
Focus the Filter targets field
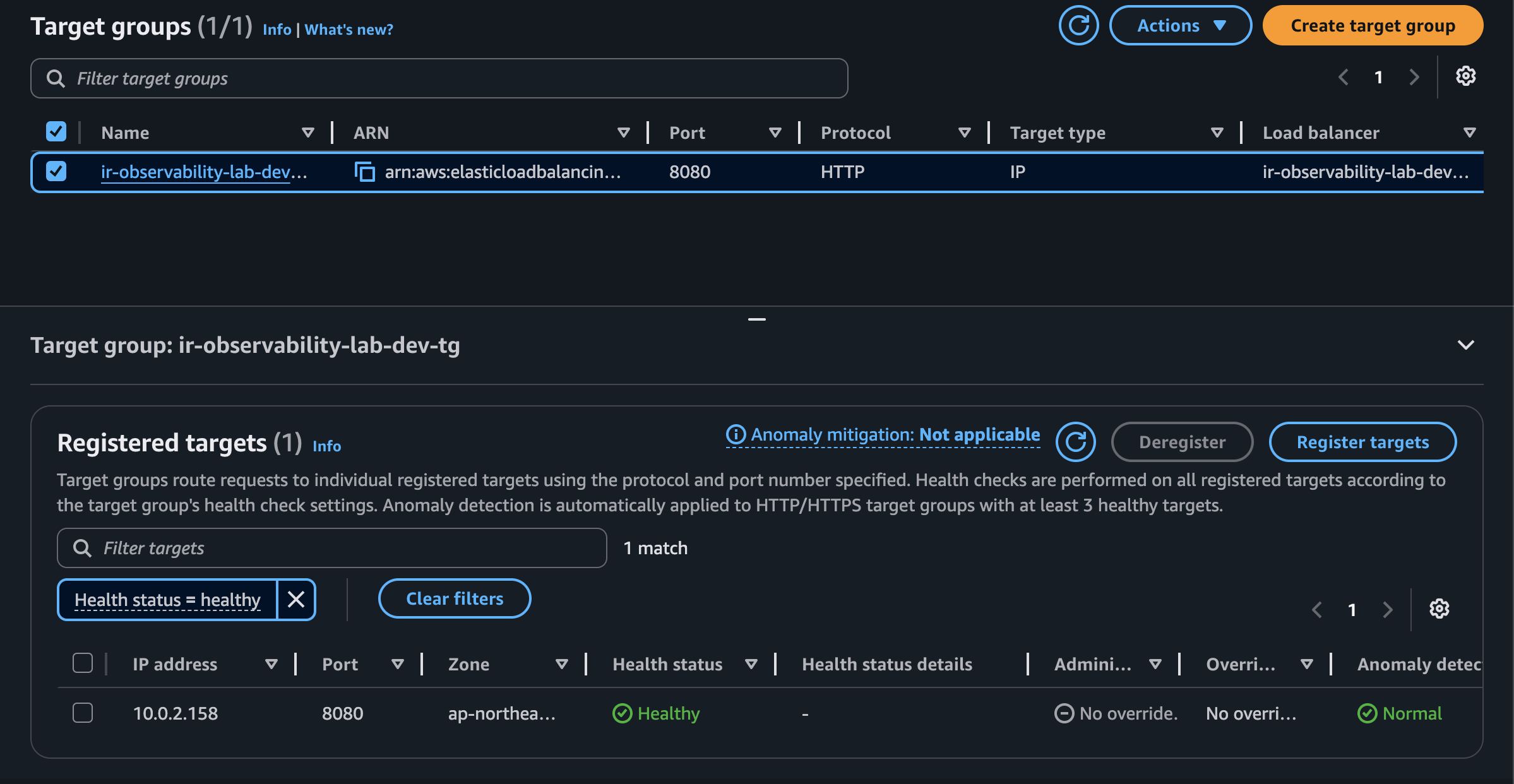point(331,548)
